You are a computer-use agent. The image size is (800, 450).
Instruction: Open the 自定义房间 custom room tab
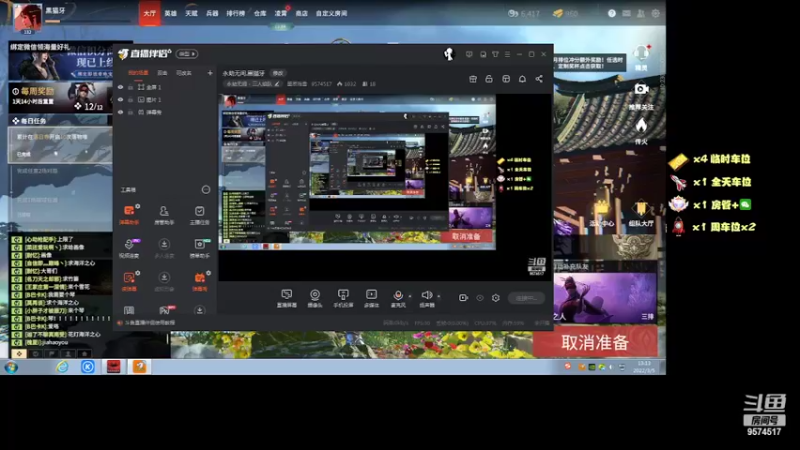point(331,13)
